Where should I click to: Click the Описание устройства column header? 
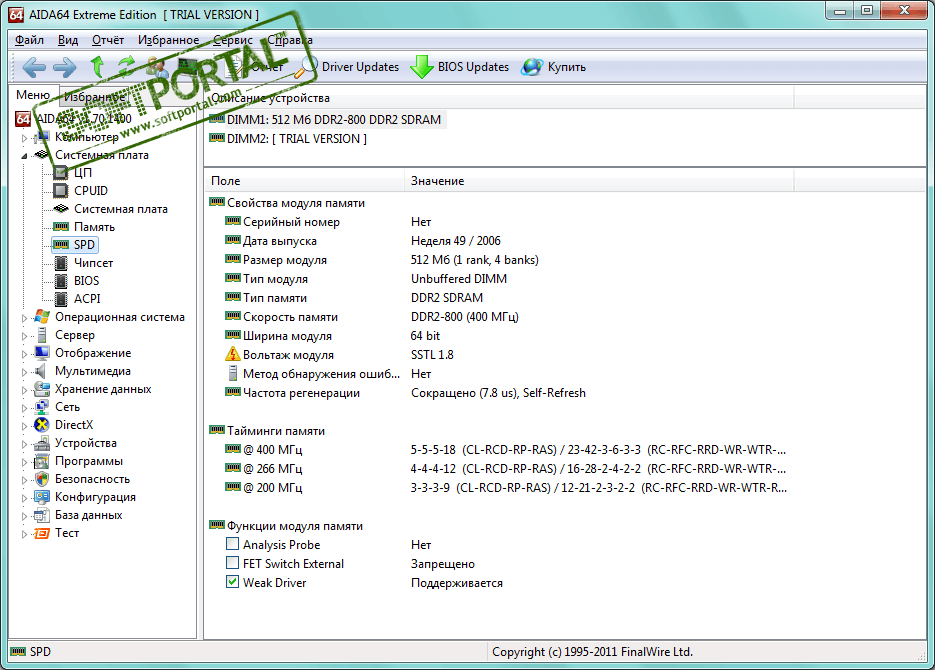[x=499, y=98]
